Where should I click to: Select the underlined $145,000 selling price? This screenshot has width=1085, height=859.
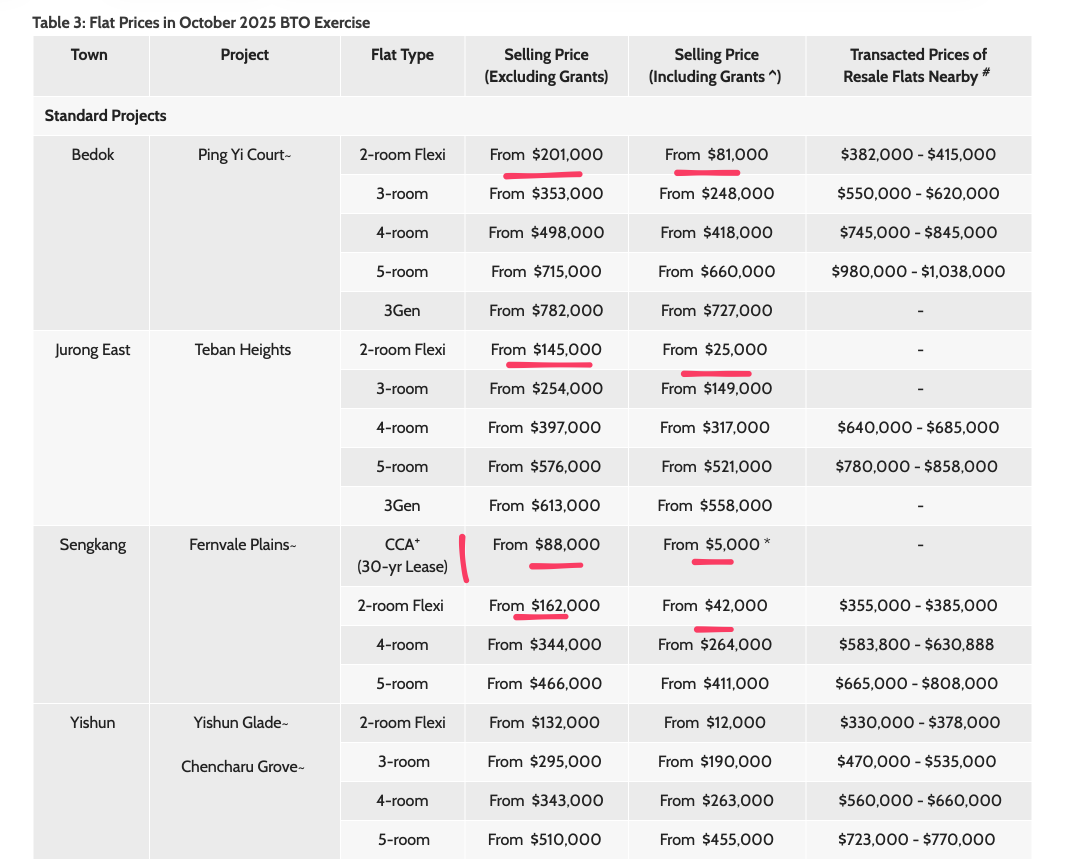[546, 350]
